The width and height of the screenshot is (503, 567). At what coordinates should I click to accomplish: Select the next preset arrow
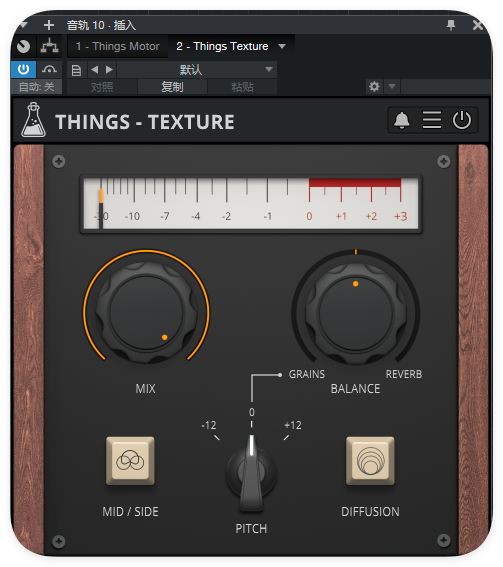click(109, 69)
